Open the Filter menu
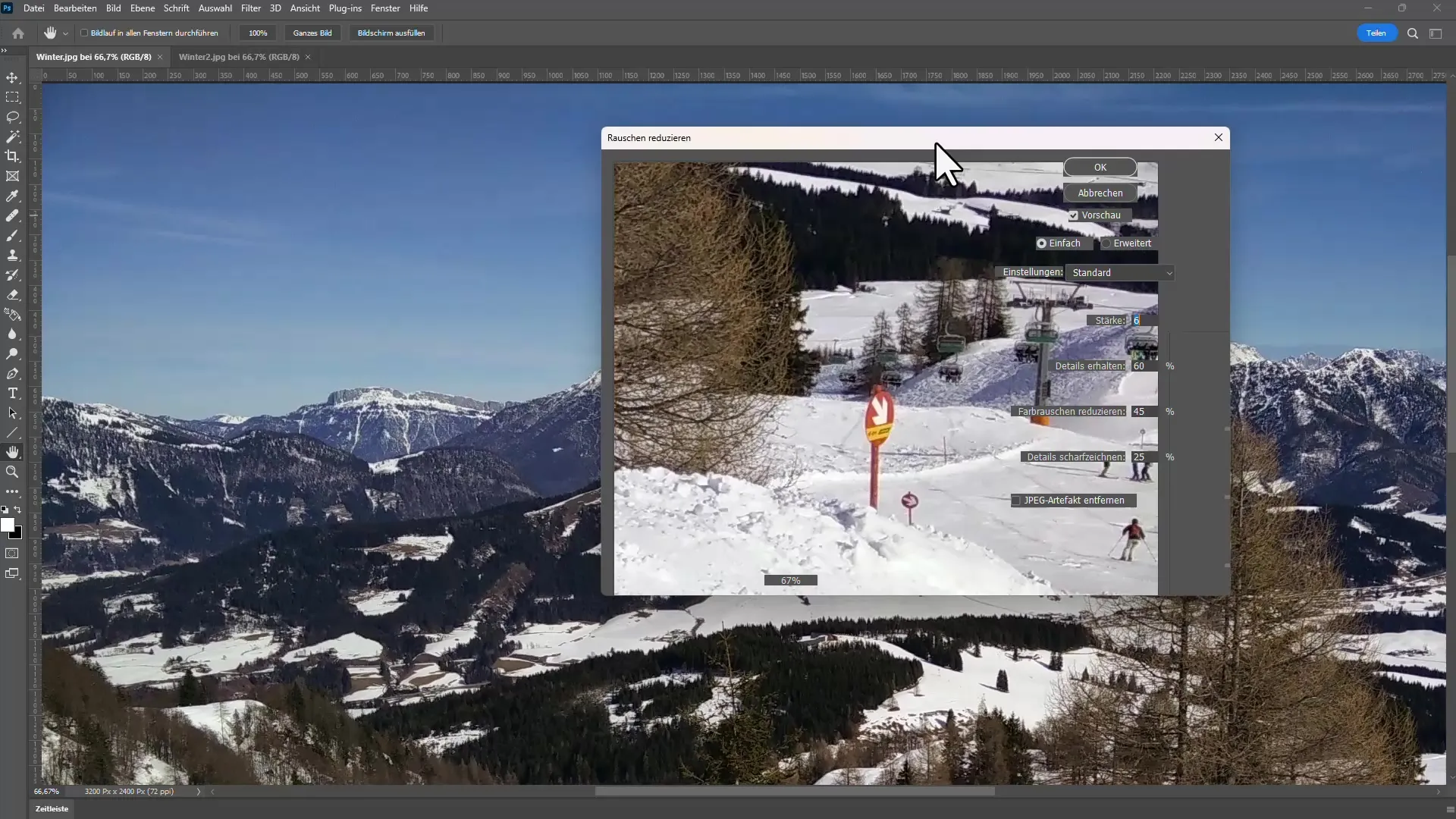 click(x=250, y=8)
